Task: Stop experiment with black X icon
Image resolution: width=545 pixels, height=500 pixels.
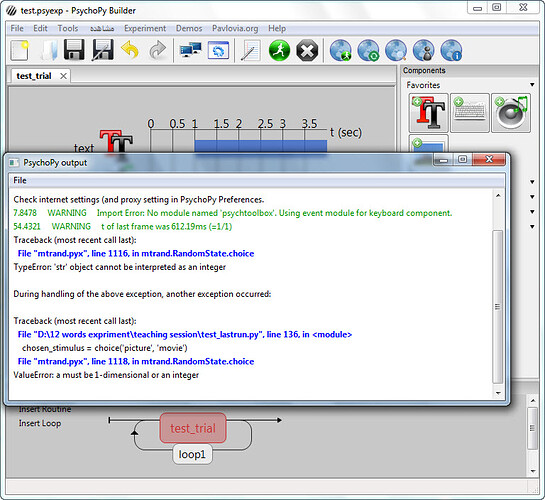Action: tap(307, 51)
